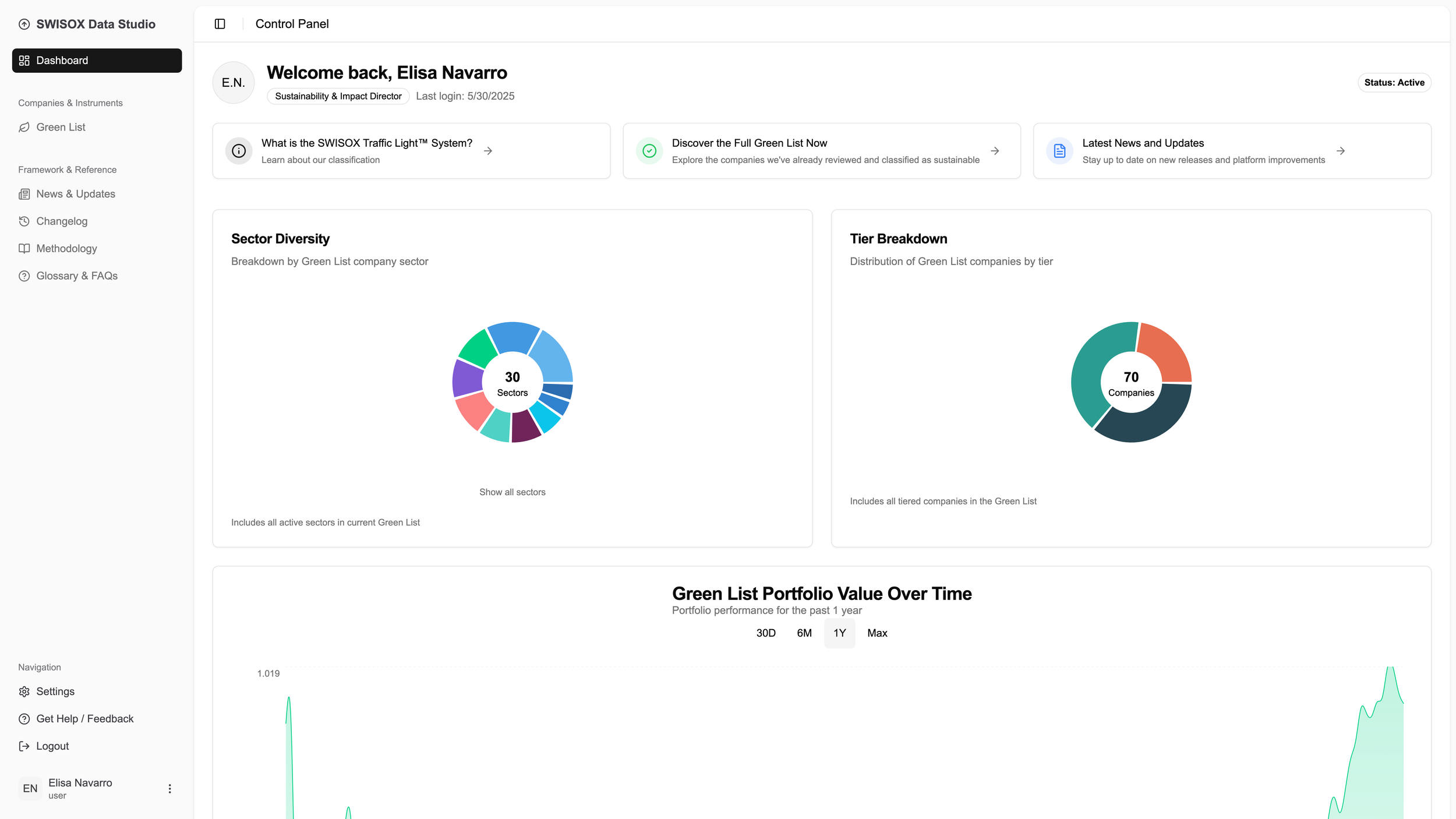Image resolution: width=1456 pixels, height=819 pixels.
Task: Expand Show all sectors
Action: click(x=512, y=492)
